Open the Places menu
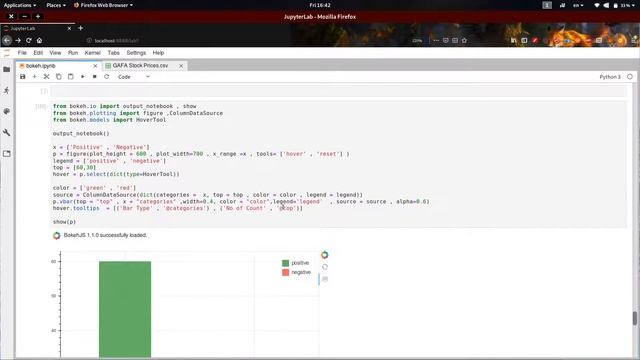The height and width of the screenshot is (360, 640). click(56, 5)
